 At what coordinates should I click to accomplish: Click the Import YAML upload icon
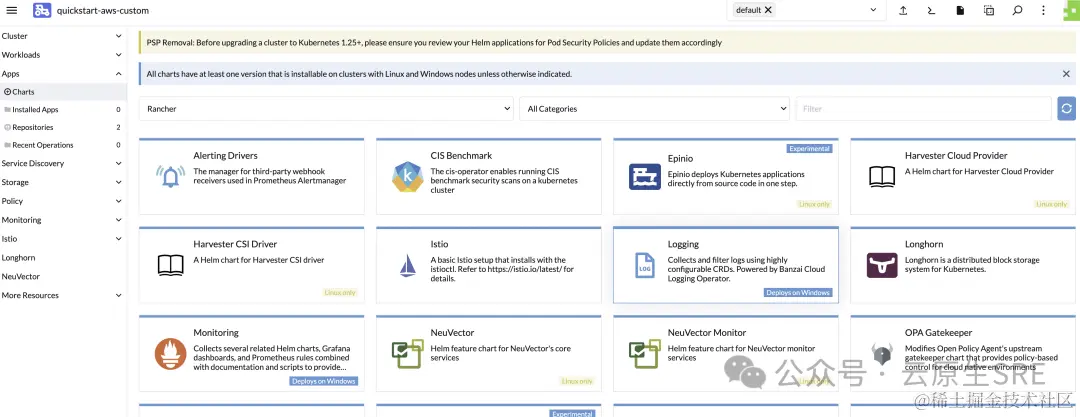pos(902,10)
